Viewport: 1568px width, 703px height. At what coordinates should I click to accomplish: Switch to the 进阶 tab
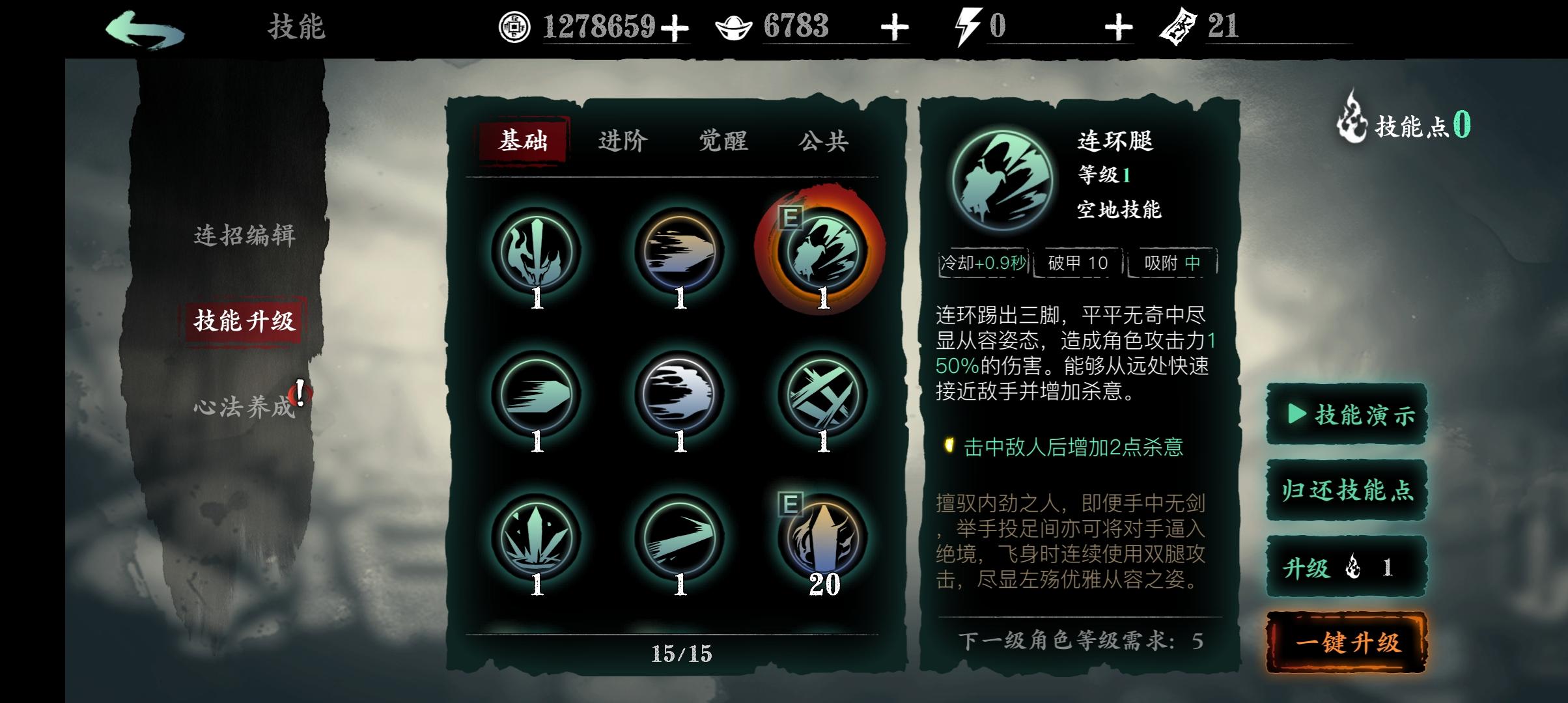[623, 141]
